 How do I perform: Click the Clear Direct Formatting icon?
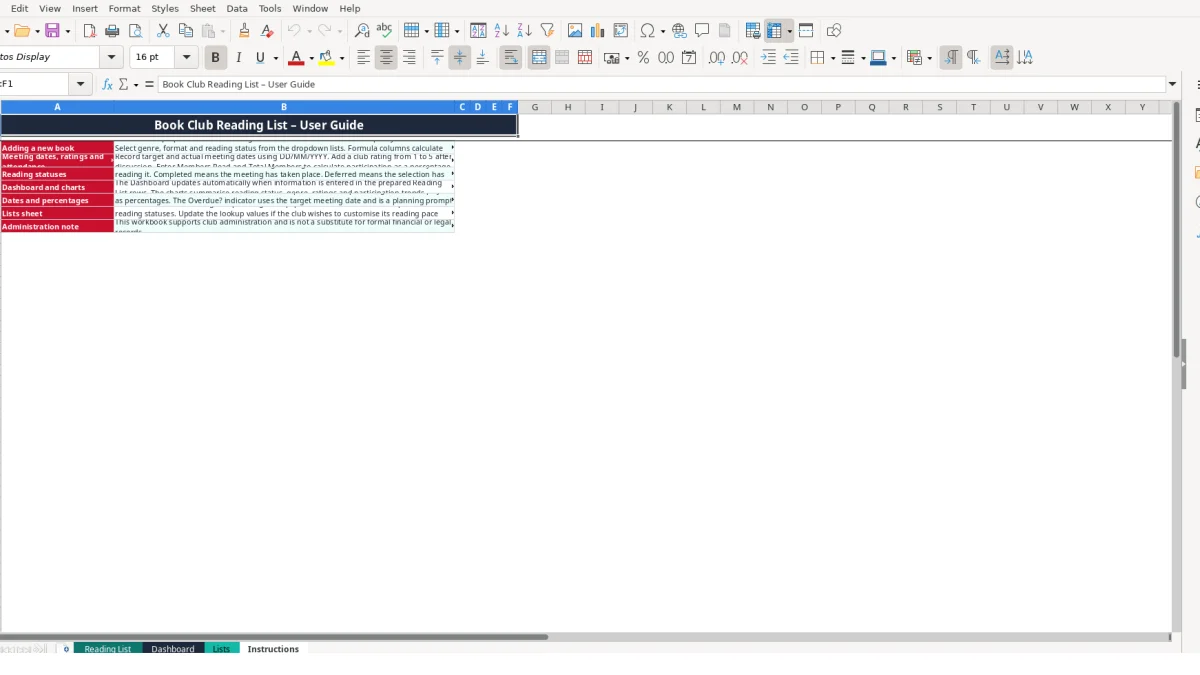point(266,31)
